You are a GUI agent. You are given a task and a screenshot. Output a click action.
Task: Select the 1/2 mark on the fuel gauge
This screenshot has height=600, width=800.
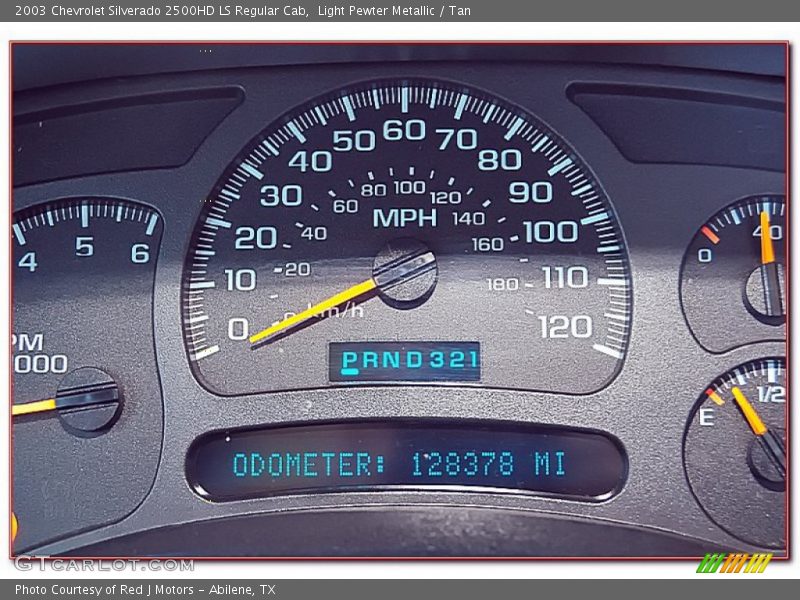771,394
